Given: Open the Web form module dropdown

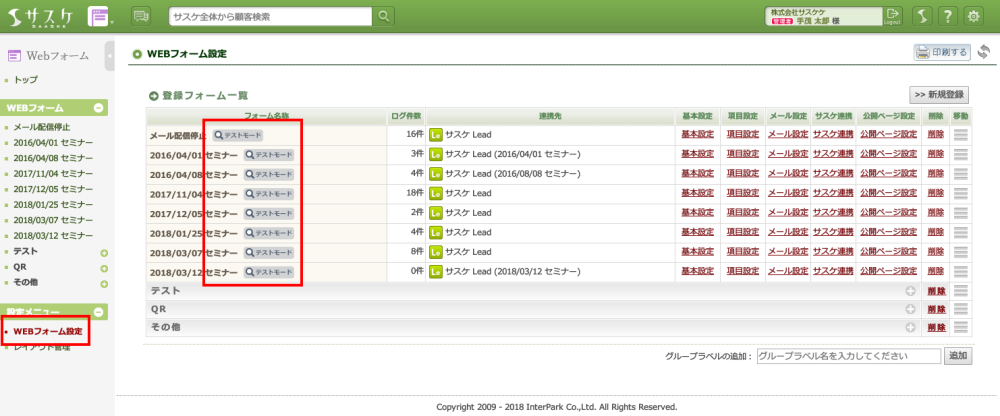Looking at the screenshot, I should pos(100,16).
